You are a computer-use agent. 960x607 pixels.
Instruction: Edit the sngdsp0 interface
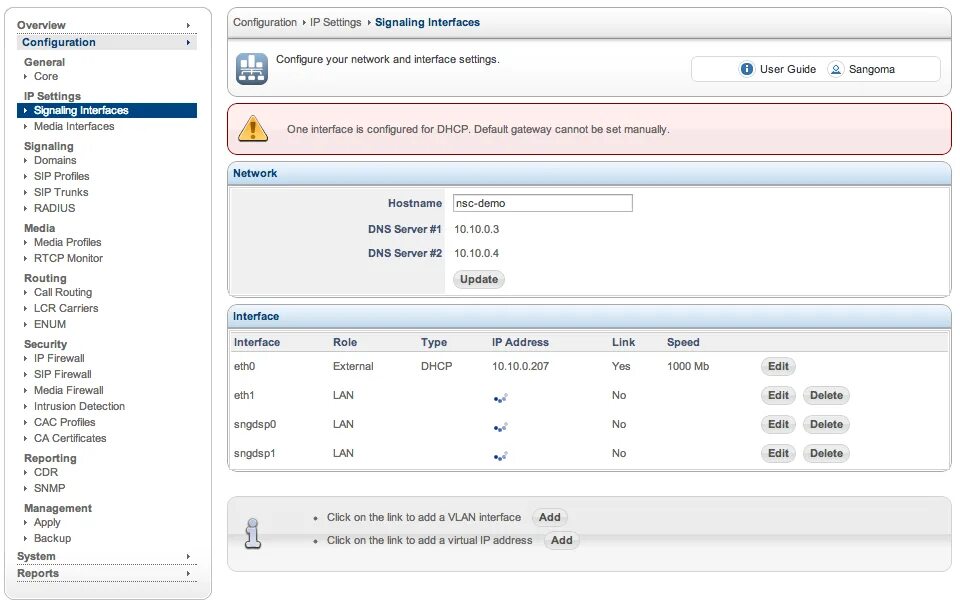(x=778, y=424)
